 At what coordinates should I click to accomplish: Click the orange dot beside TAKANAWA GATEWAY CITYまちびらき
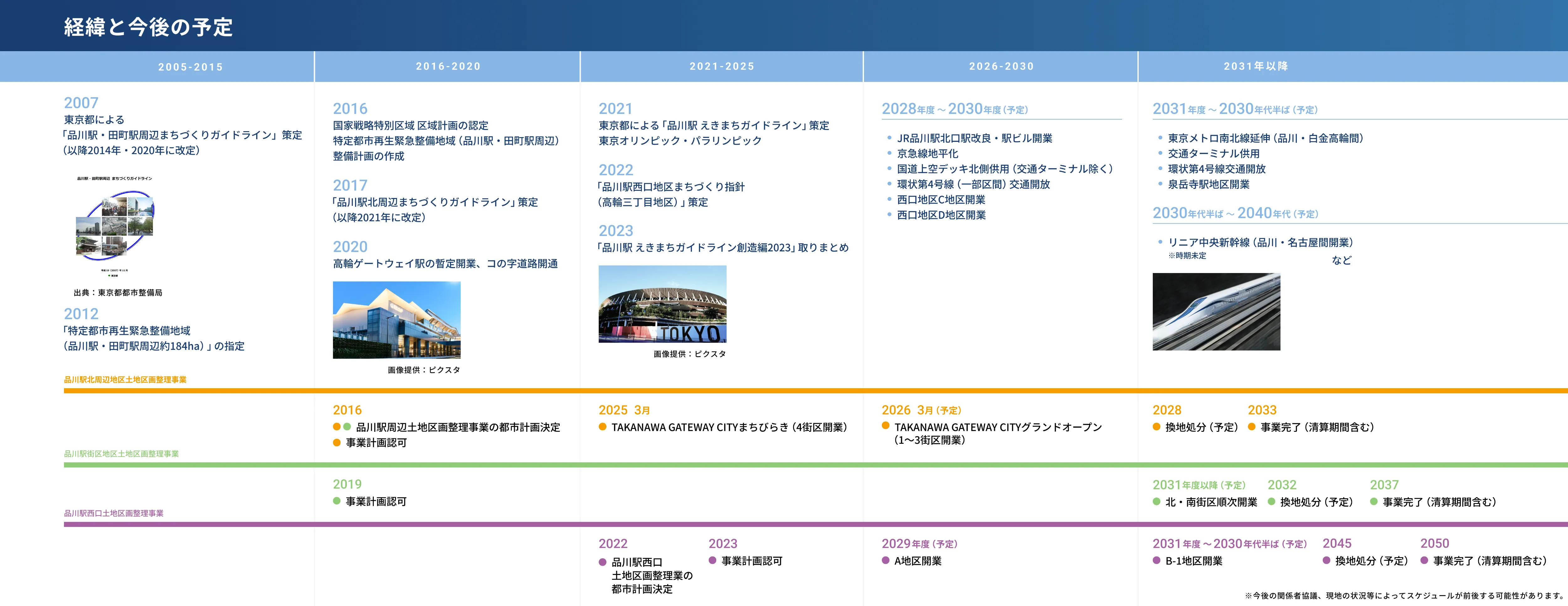tap(603, 427)
